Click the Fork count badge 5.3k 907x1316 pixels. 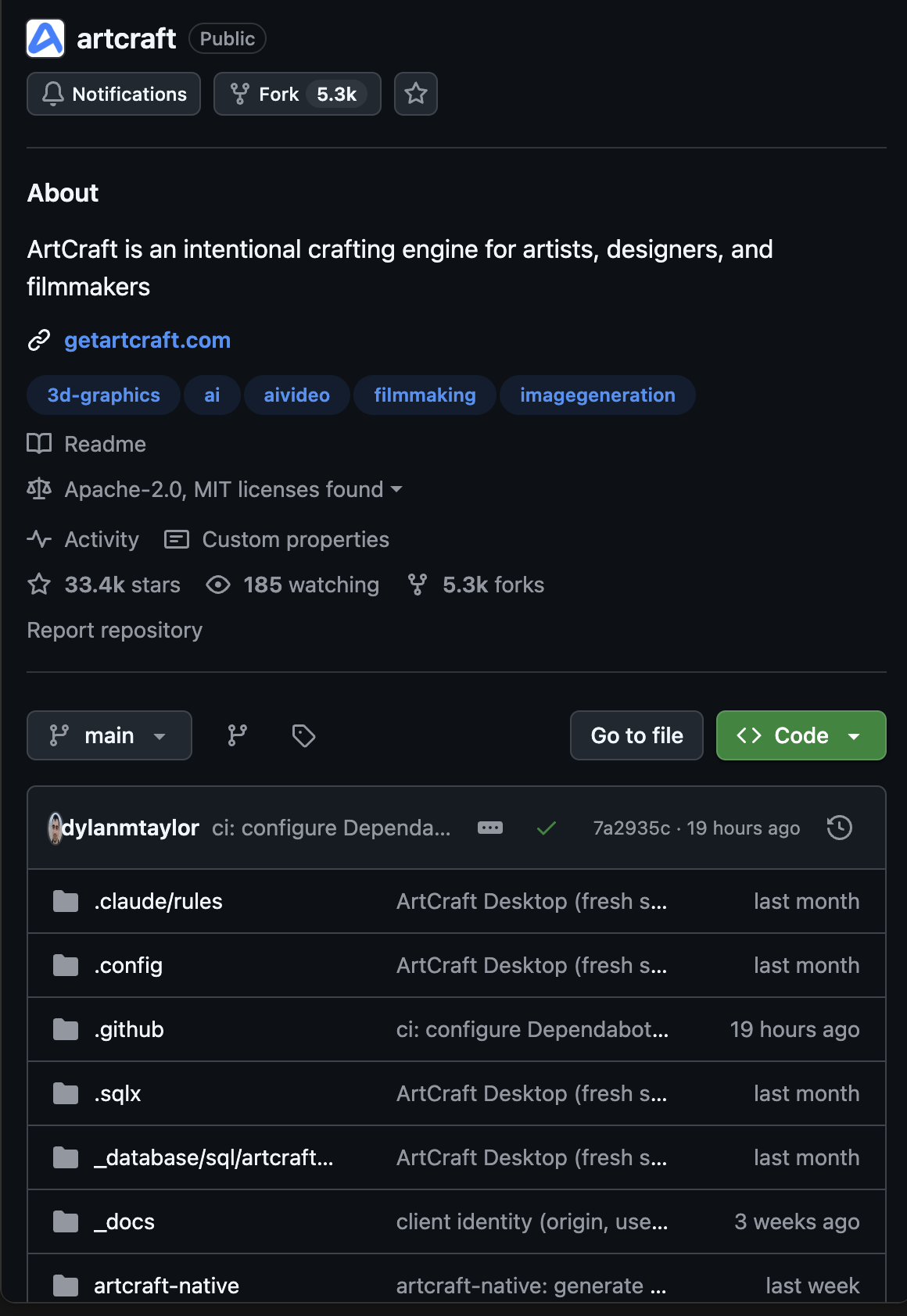point(337,94)
